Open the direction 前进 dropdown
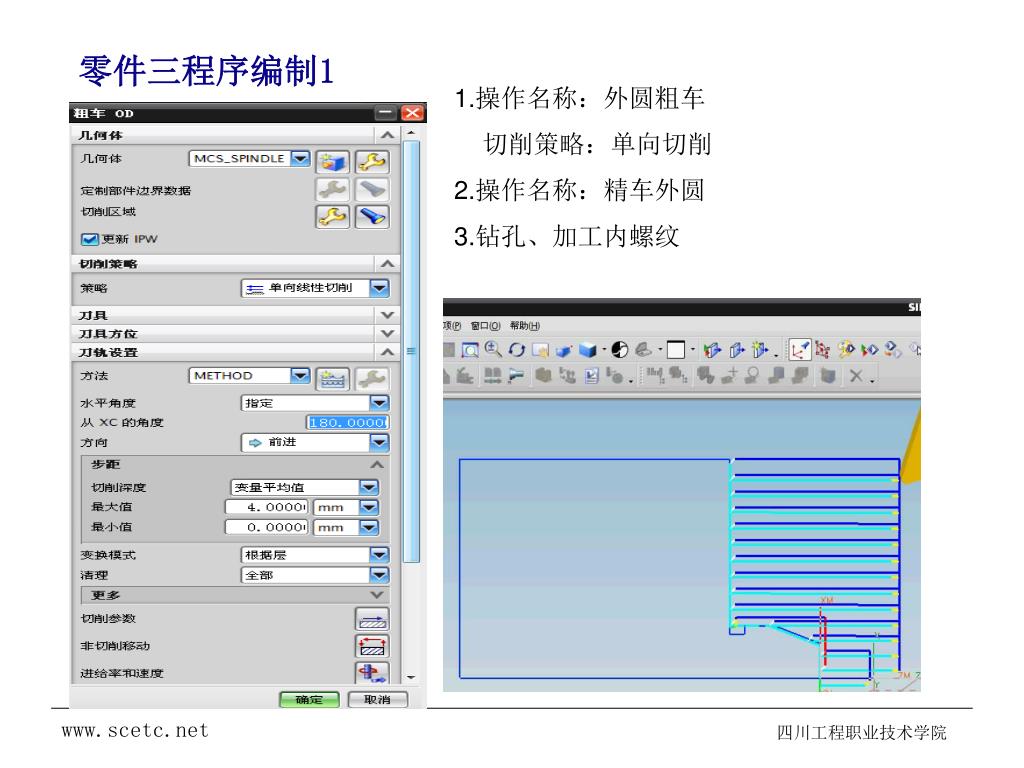The image size is (1024, 768). (x=379, y=442)
